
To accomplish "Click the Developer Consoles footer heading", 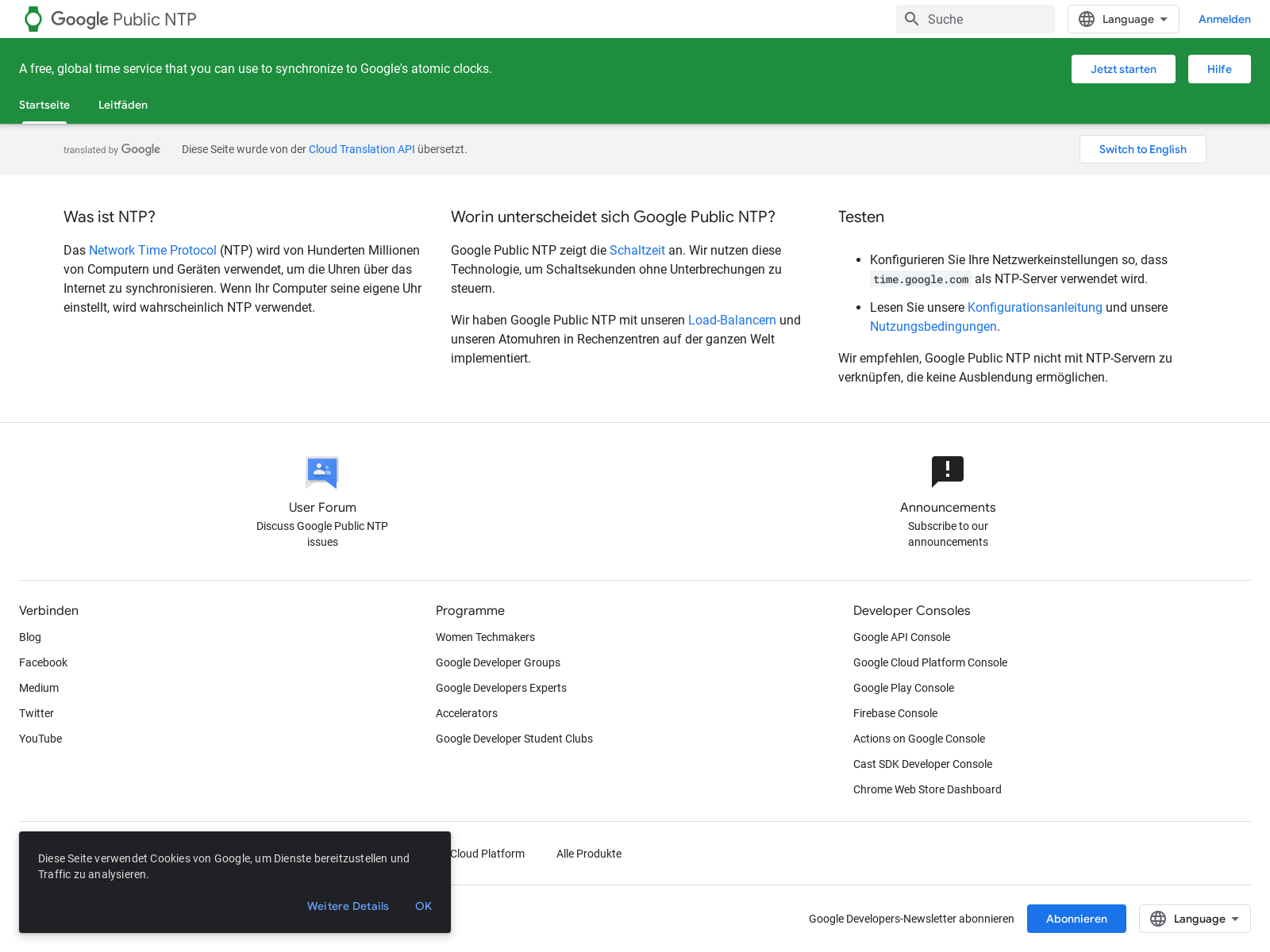I will coord(911,610).
